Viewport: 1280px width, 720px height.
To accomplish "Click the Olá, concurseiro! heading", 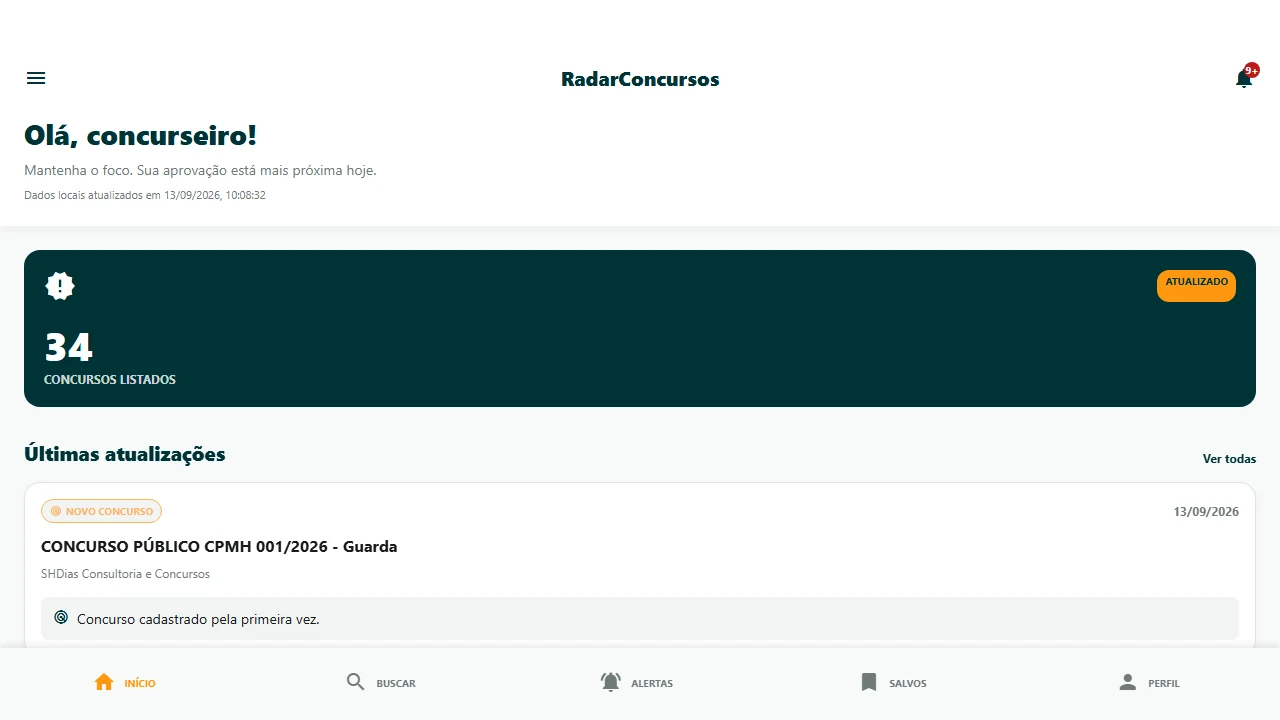I will click(141, 136).
